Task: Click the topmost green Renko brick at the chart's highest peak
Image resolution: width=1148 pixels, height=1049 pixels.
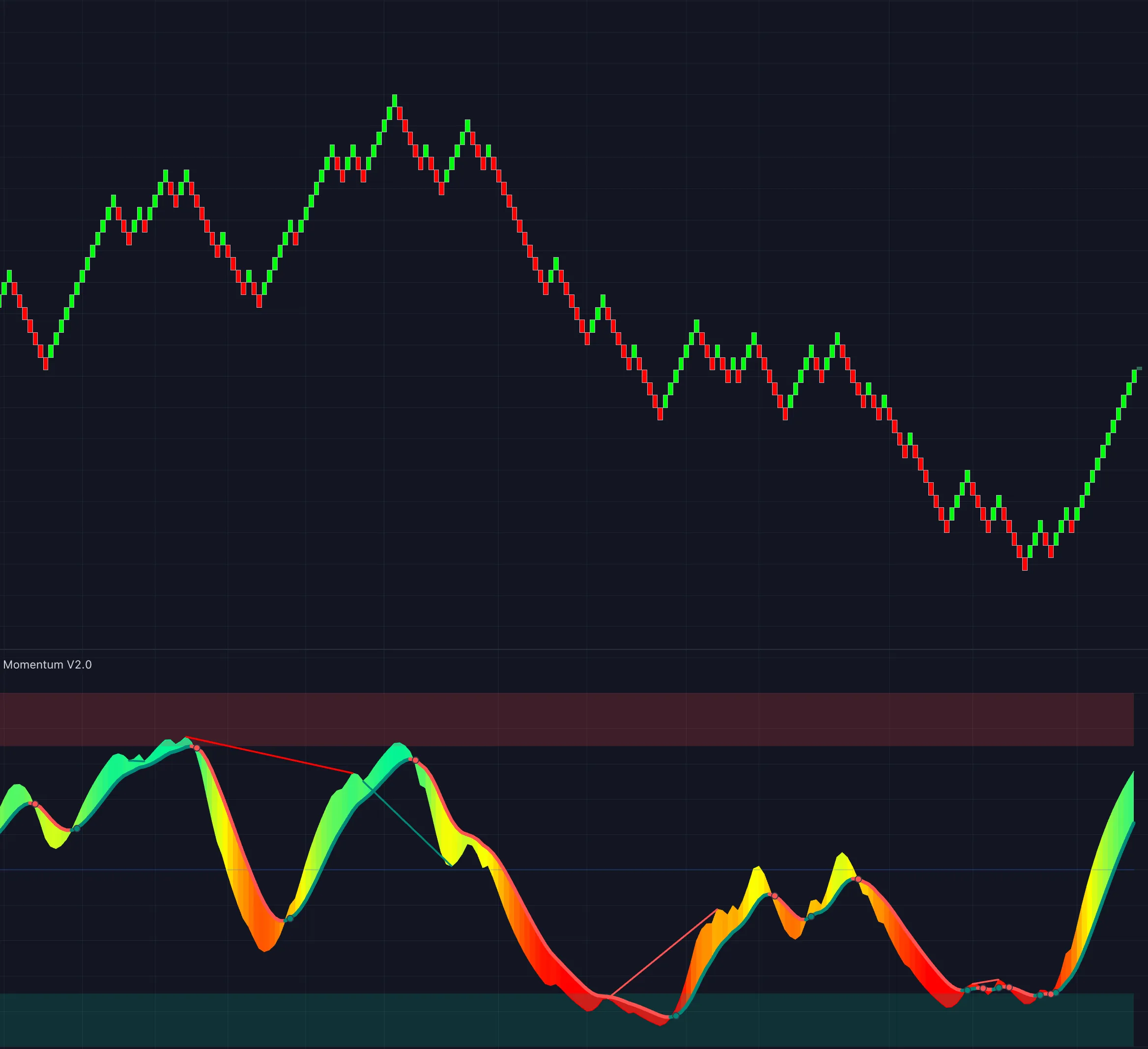Action: (x=395, y=100)
